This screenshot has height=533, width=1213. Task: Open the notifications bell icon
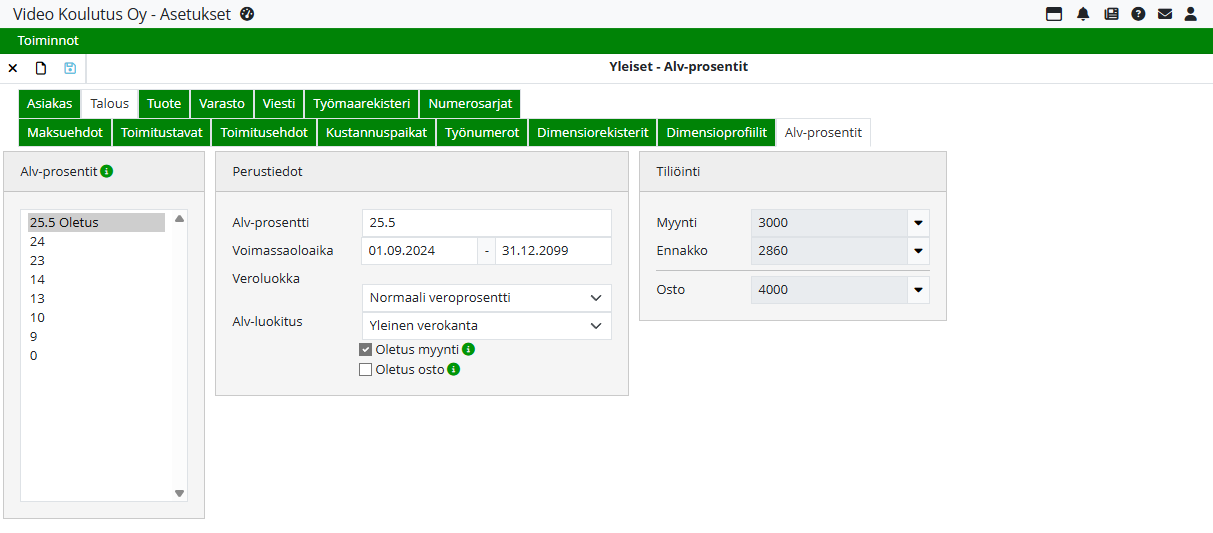pos(1083,14)
